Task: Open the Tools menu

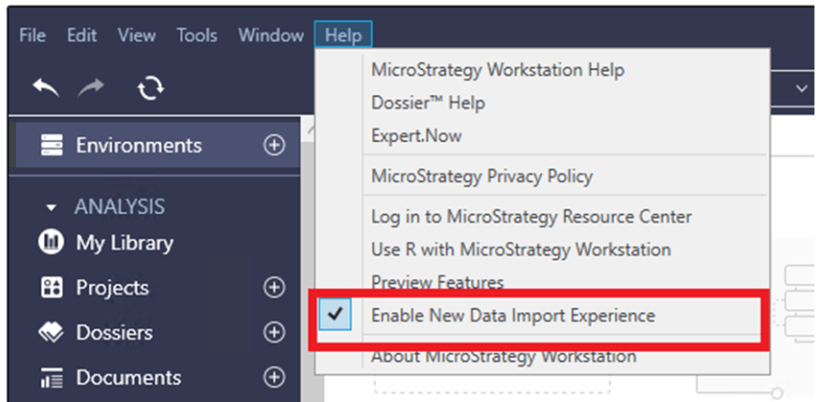Action: point(197,35)
